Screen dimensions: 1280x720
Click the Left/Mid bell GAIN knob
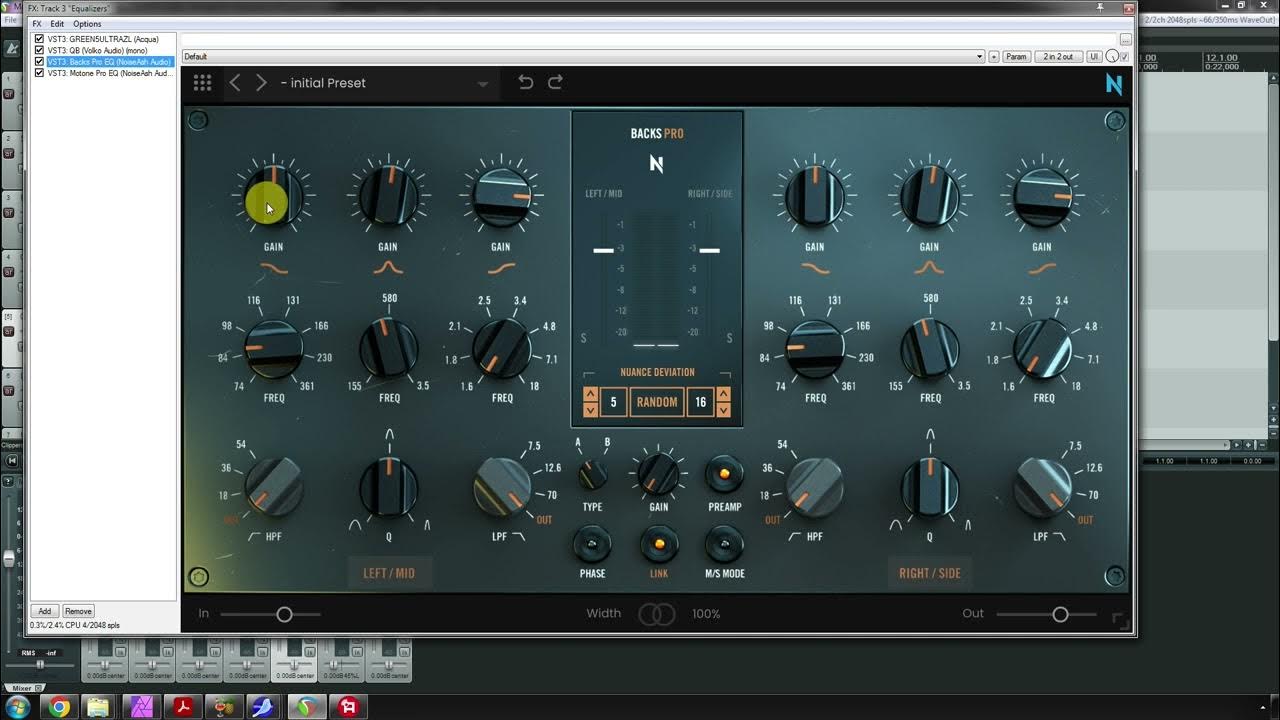pos(388,195)
